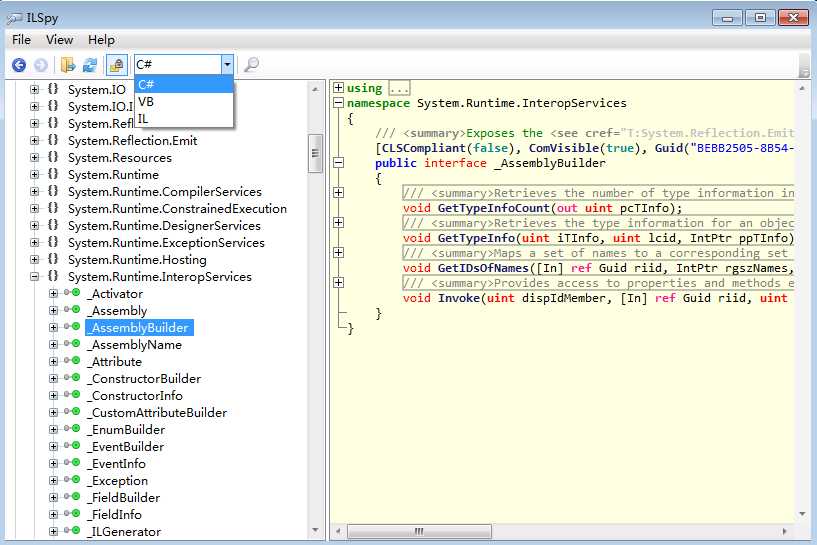Click the collapsed ellipsis box after using
This screenshot has height=545, width=817.
400,89
